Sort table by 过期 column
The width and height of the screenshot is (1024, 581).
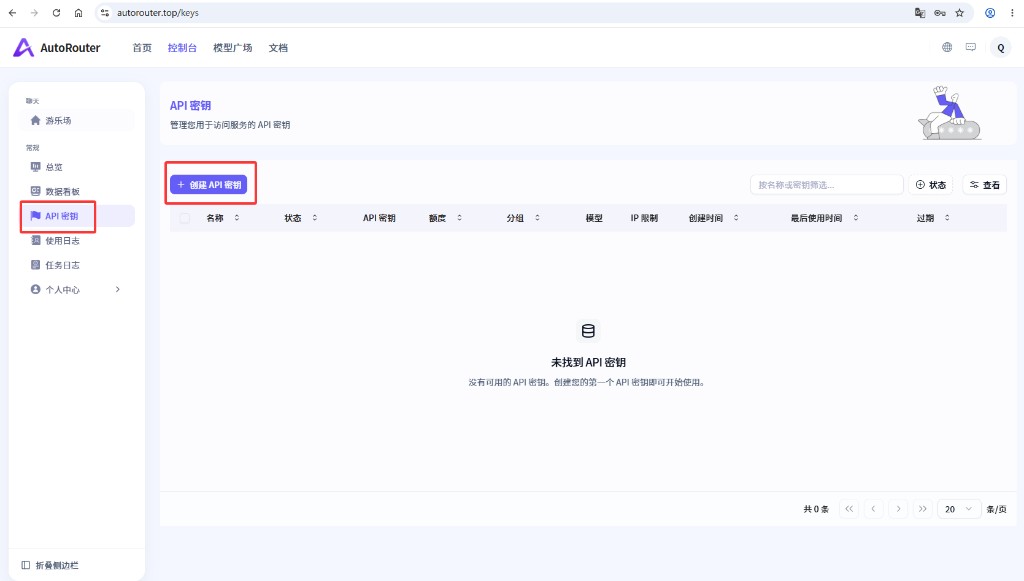933,218
